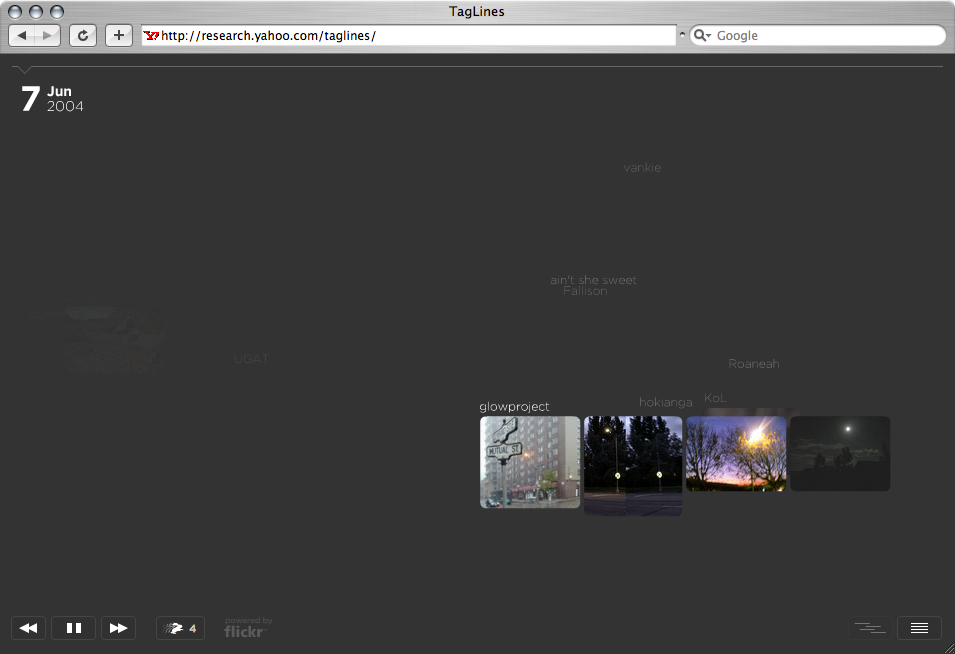The height and width of the screenshot is (654, 955).
Task: Click the glowproject tag label
Action: point(514,406)
